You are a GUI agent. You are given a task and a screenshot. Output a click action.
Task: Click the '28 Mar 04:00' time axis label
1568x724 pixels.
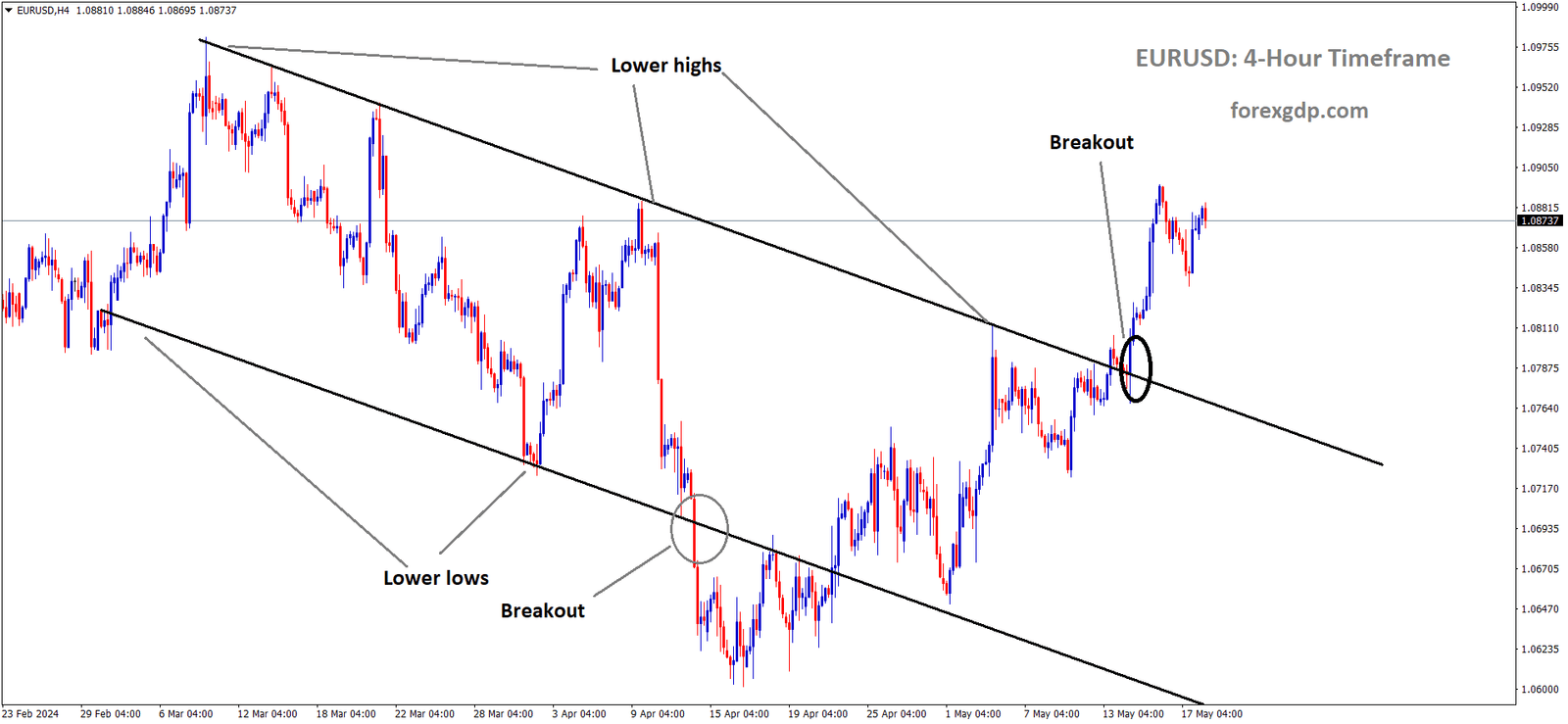pos(504,714)
